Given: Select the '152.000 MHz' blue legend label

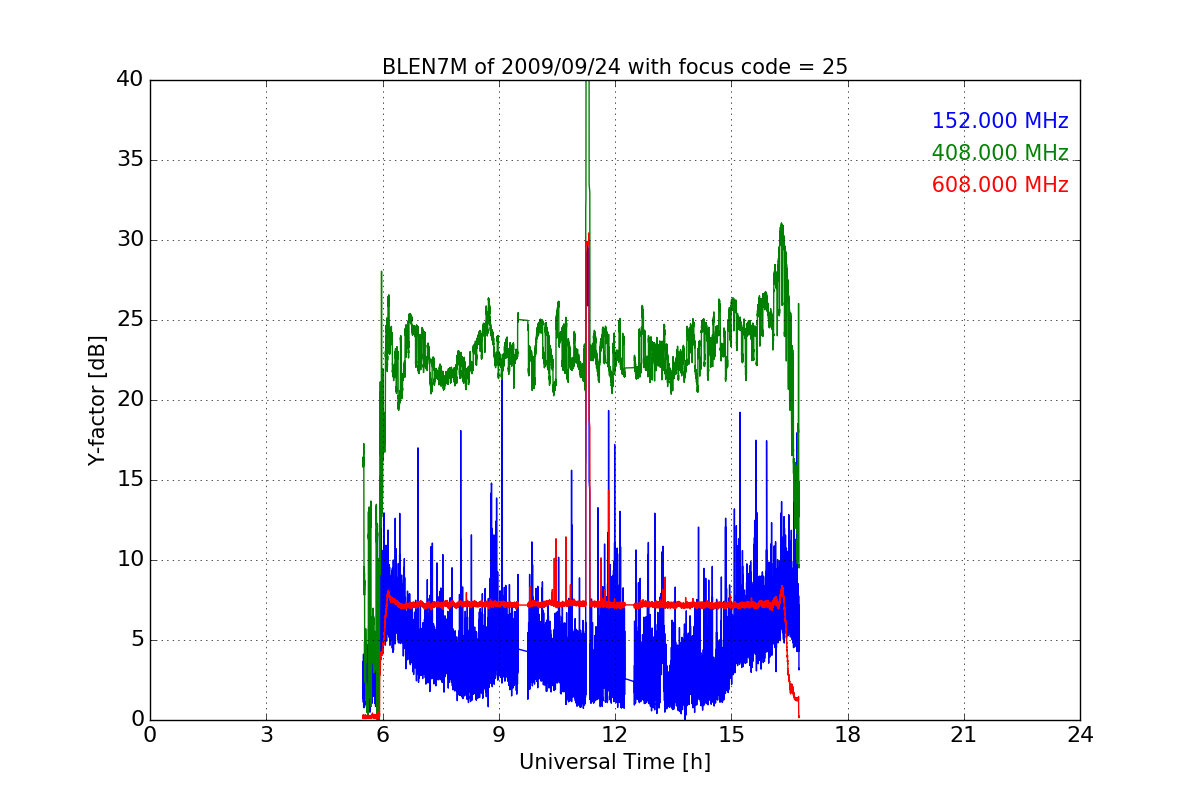Looking at the screenshot, I should click(1000, 121).
